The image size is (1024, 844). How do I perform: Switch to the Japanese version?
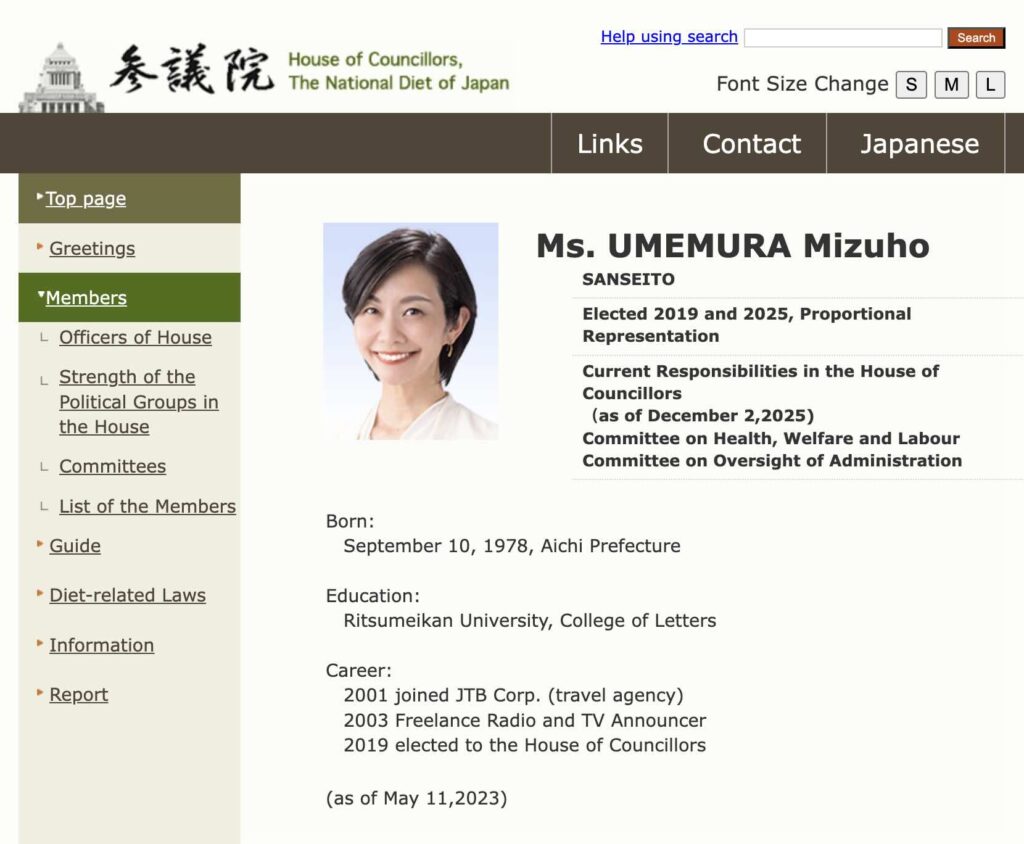coord(919,144)
